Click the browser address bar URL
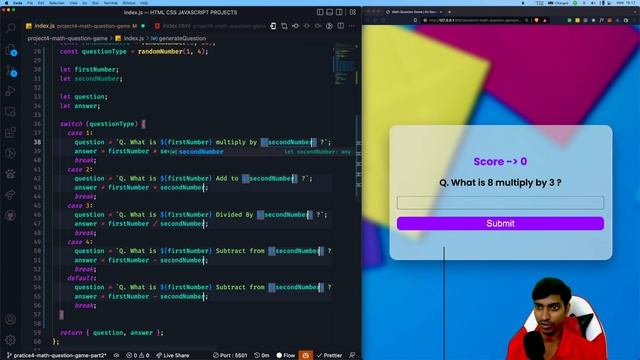This screenshot has width=640, height=360. (x=474, y=20)
